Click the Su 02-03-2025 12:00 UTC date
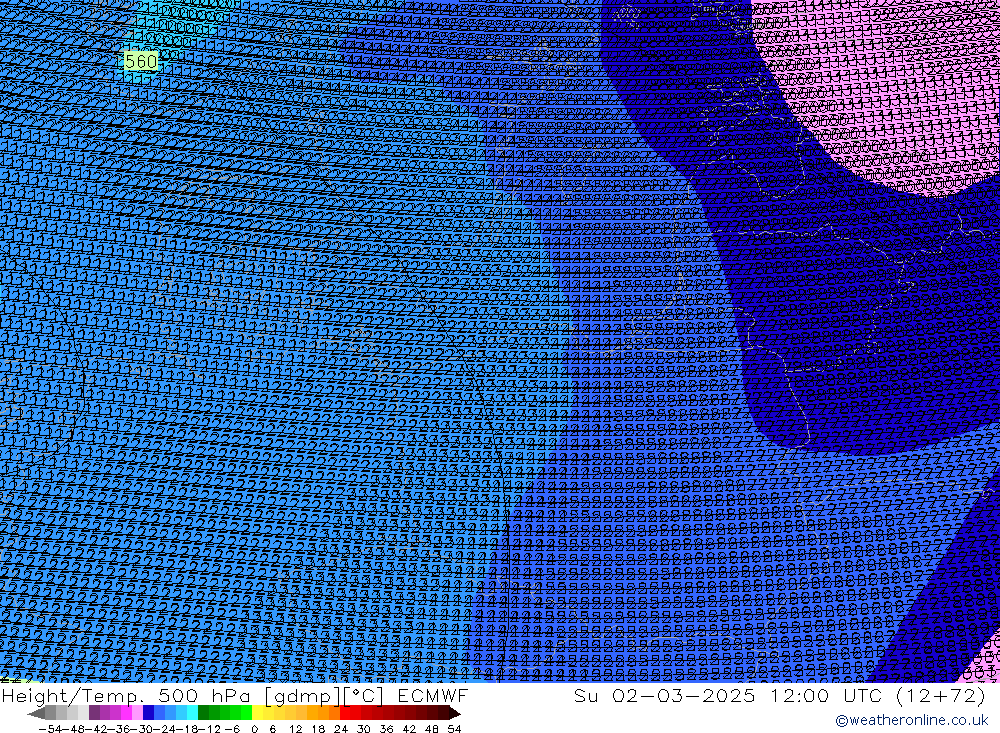 730,695
